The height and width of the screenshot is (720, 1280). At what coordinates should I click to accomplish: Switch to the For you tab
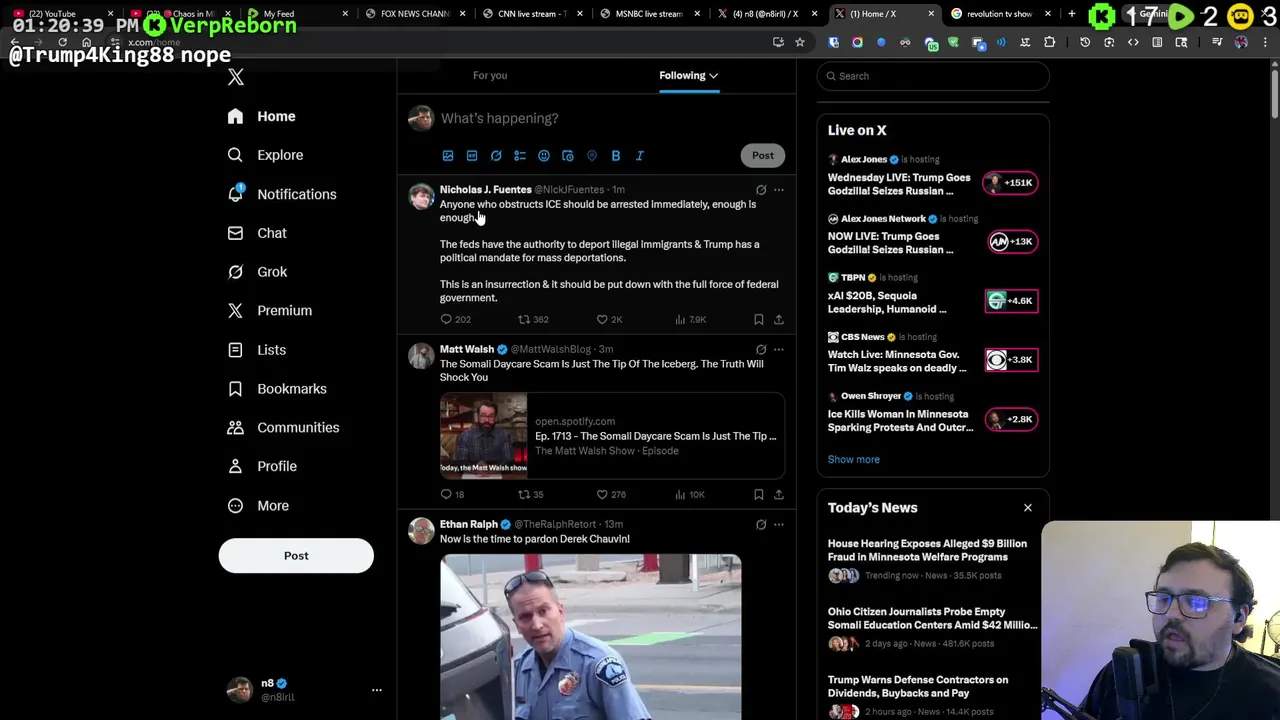[x=490, y=75]
